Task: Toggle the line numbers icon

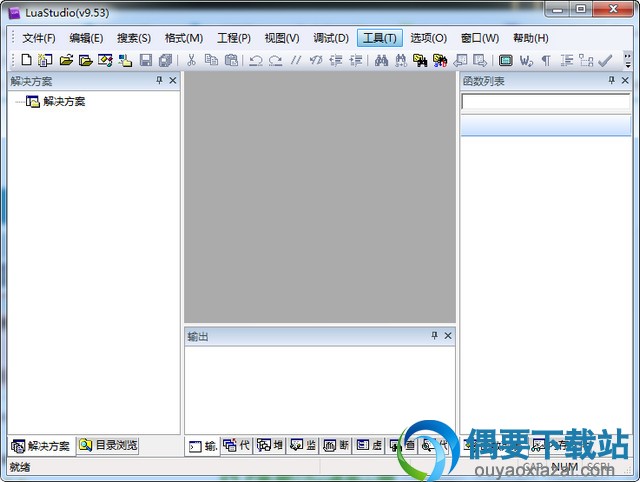Action: [566, 60]
